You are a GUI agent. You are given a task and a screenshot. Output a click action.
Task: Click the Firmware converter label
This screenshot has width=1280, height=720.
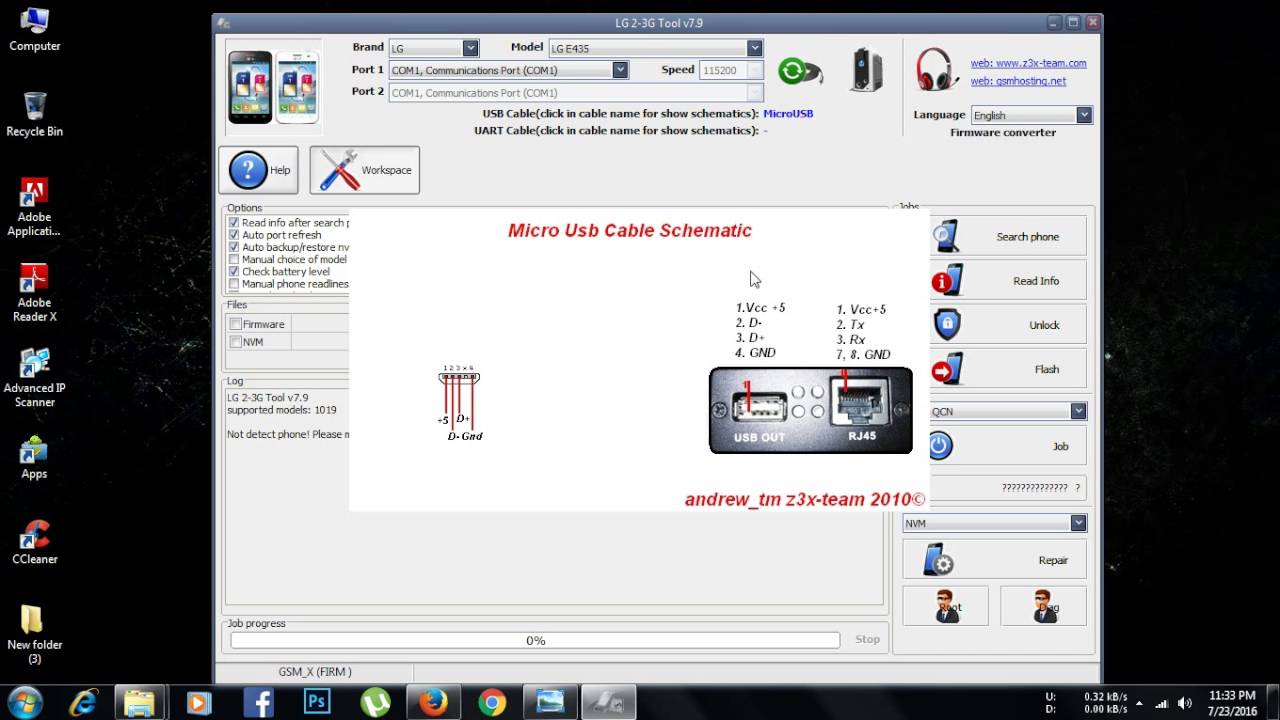coord(1003,132)
